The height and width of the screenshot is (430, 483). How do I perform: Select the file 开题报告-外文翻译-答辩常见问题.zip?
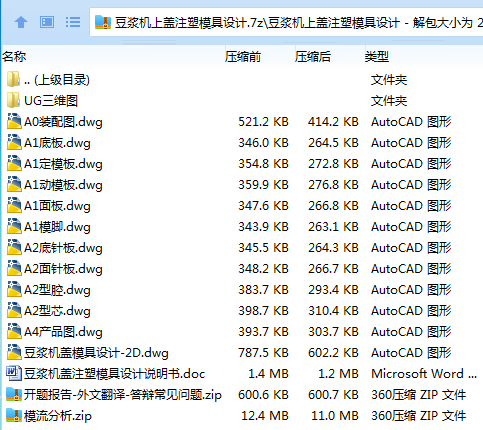[x=123, y=395]
